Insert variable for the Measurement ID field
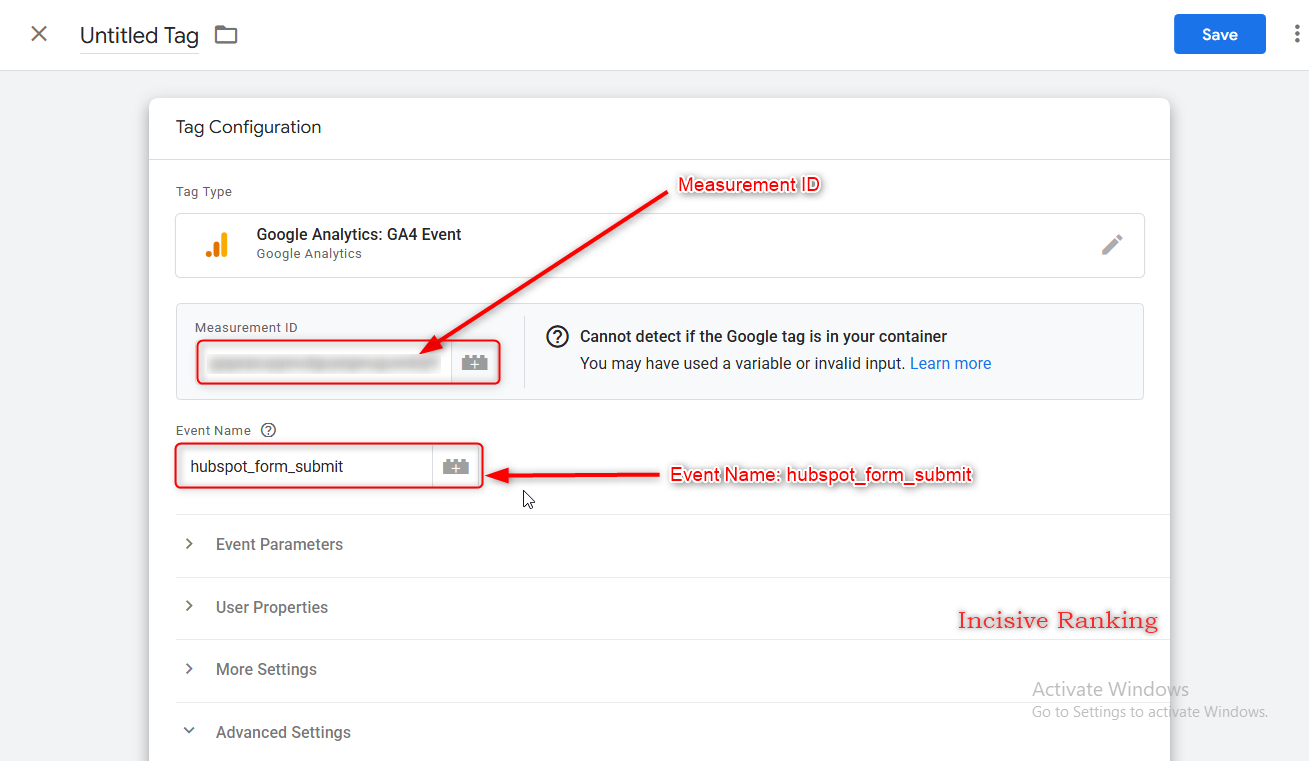1309x761 pixels. point(475,363)
